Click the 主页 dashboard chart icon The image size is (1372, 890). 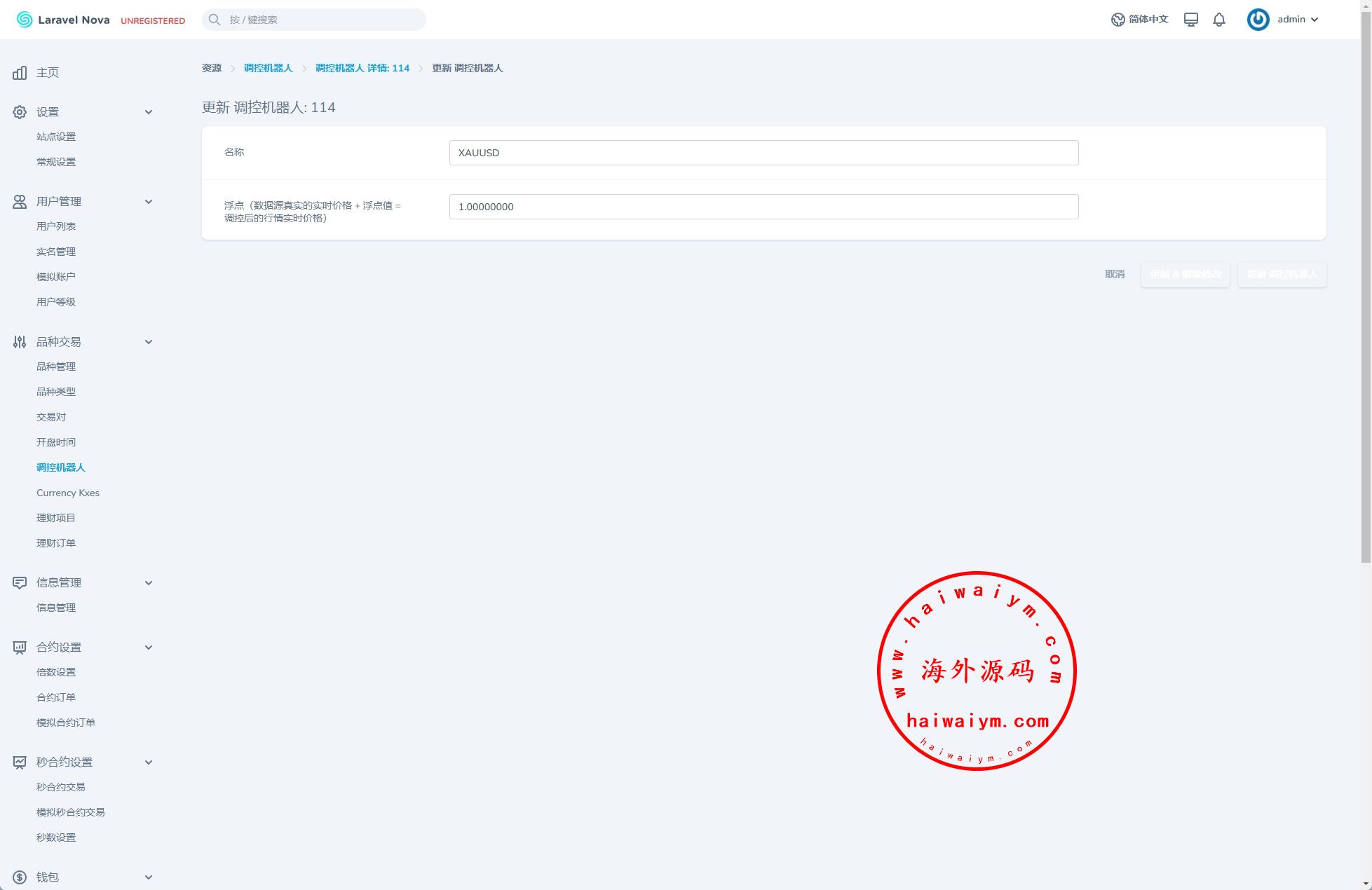coord(20,73)
